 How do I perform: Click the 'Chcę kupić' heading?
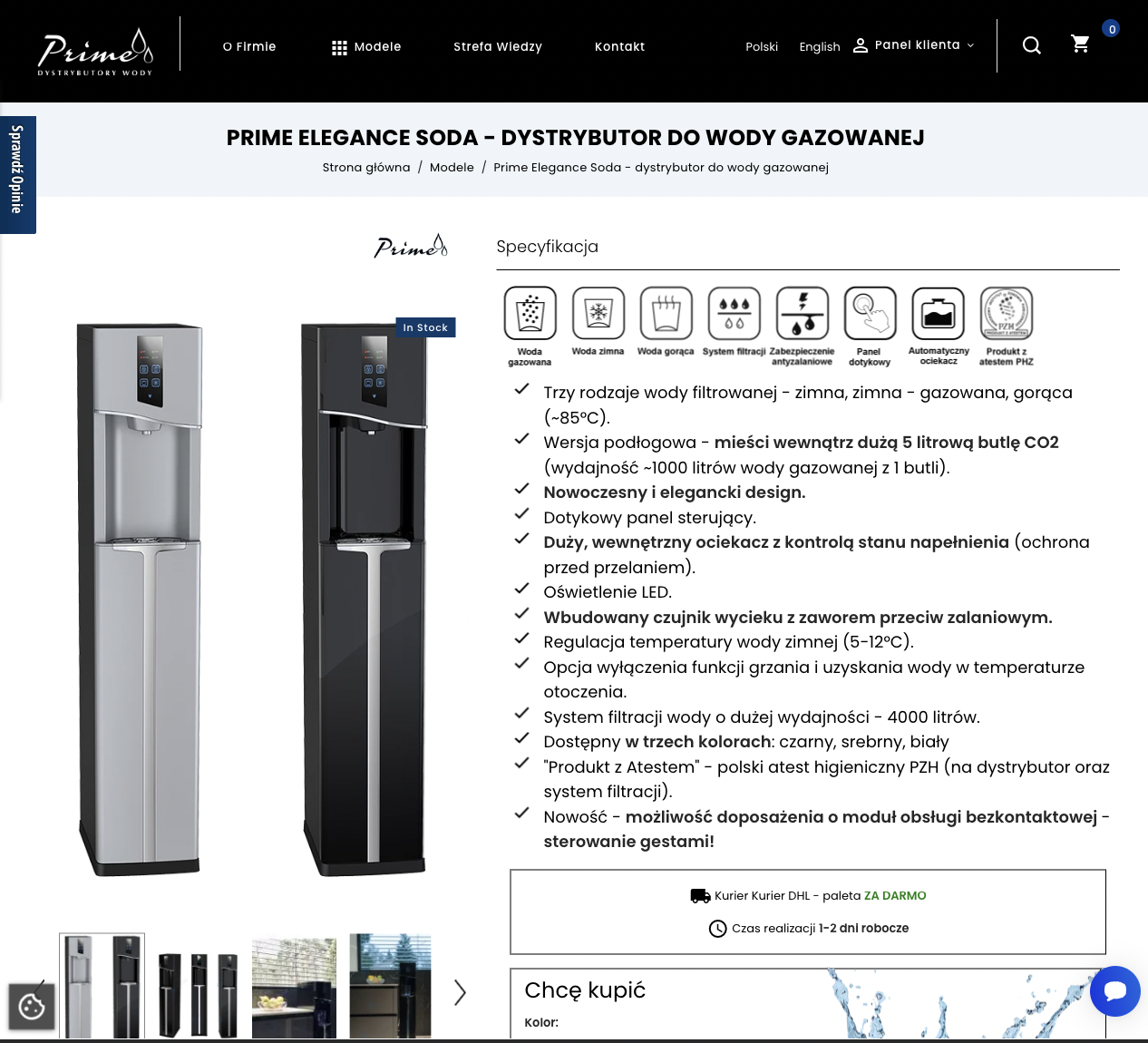585,990
